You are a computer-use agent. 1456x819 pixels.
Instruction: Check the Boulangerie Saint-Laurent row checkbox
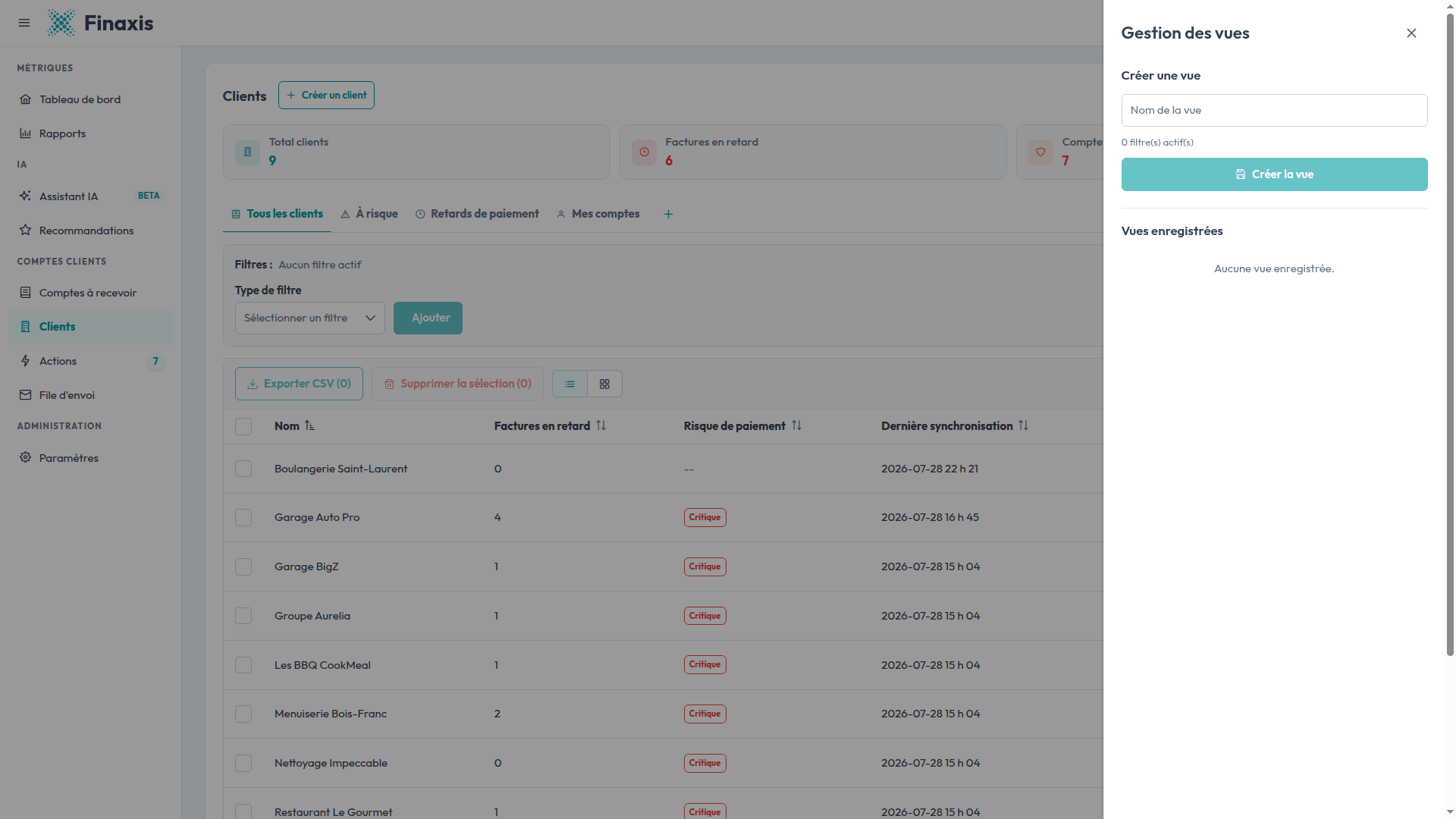click(243, 469)
